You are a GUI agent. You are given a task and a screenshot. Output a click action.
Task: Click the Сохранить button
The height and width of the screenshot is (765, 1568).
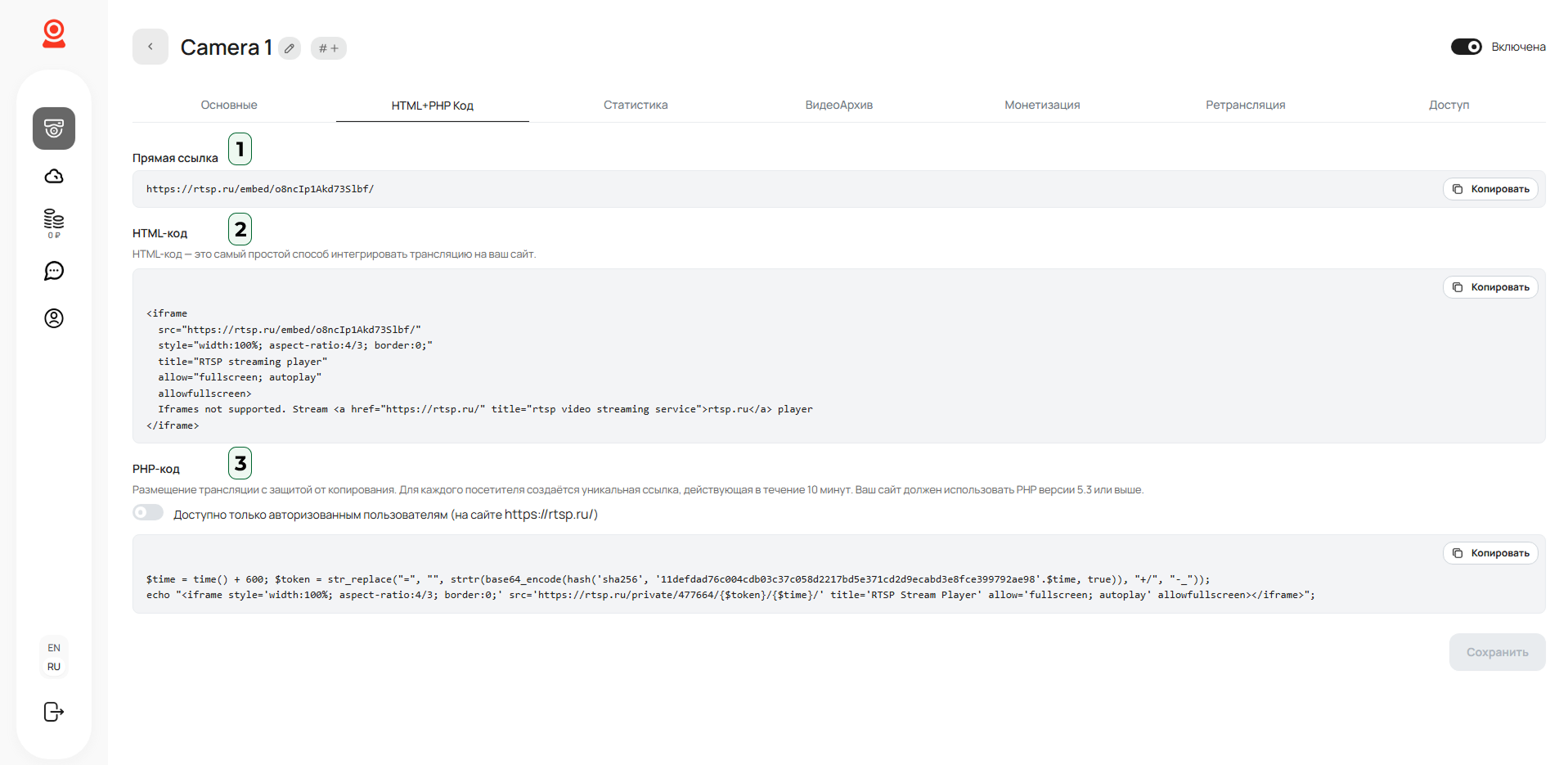(1497, 652)
